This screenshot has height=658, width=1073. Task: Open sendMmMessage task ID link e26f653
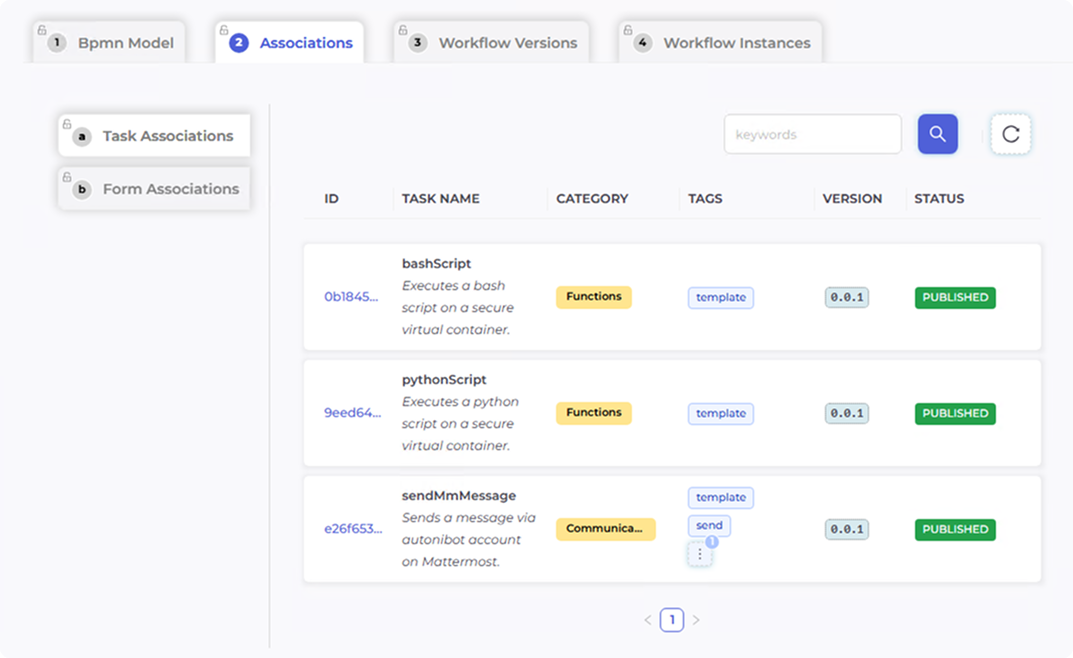352,529
